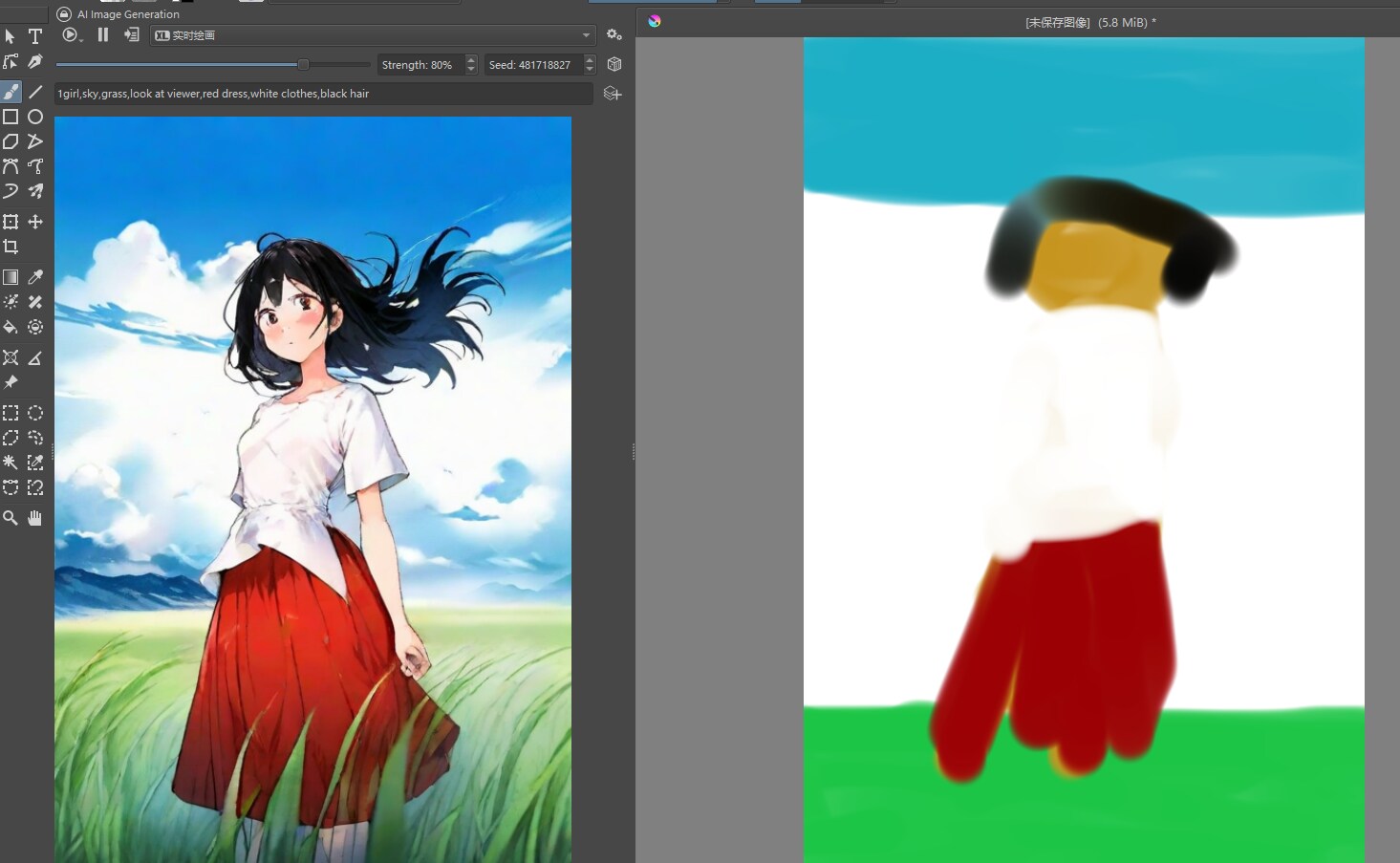Open AI generation settings gear

click(x=614, y=35)
